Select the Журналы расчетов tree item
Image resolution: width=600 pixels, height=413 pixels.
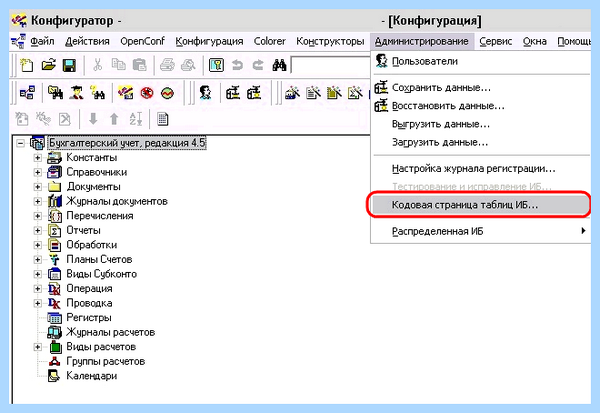[111, 332]
